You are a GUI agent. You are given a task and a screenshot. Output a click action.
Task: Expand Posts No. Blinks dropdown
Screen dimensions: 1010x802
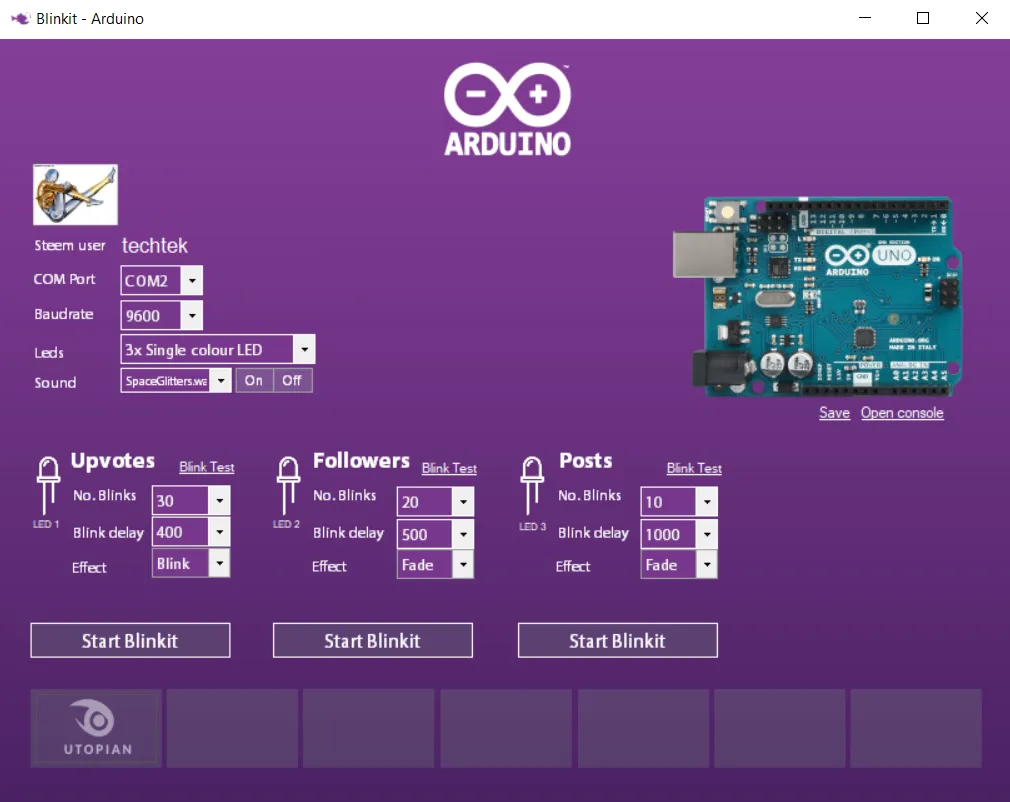(x=707, y=502)
